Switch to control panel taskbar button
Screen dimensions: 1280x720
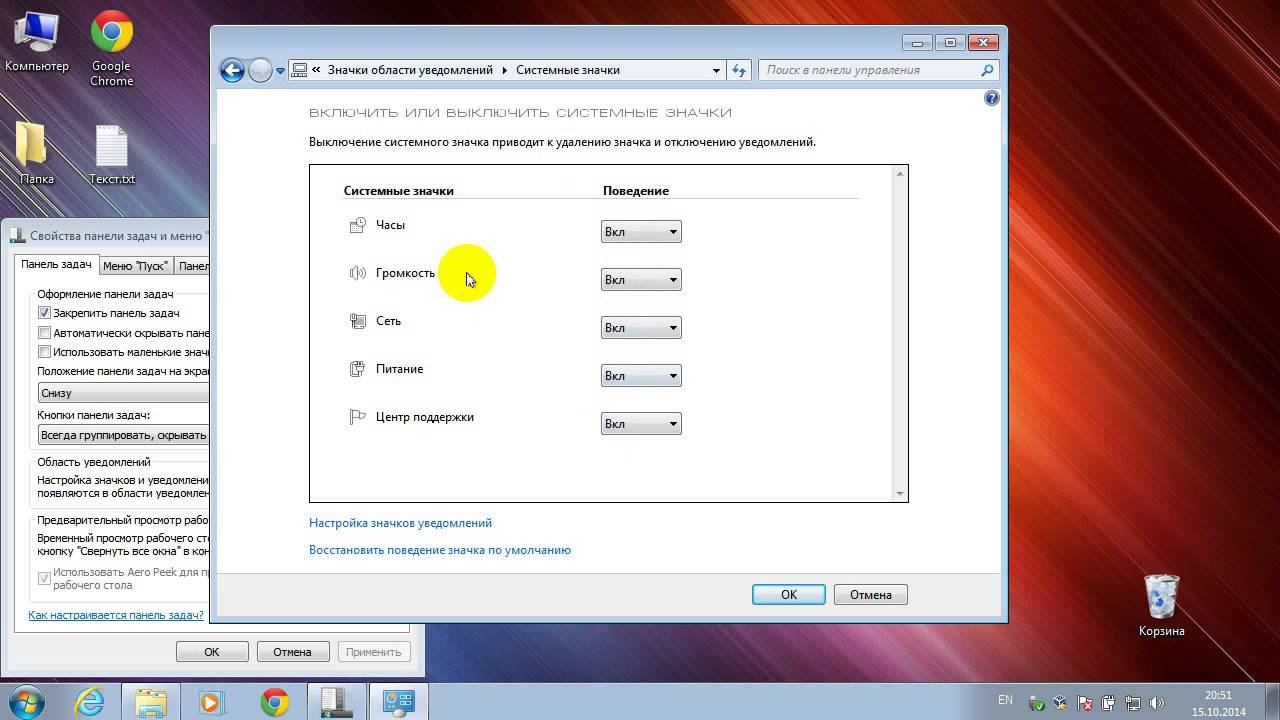pos(398,702)
